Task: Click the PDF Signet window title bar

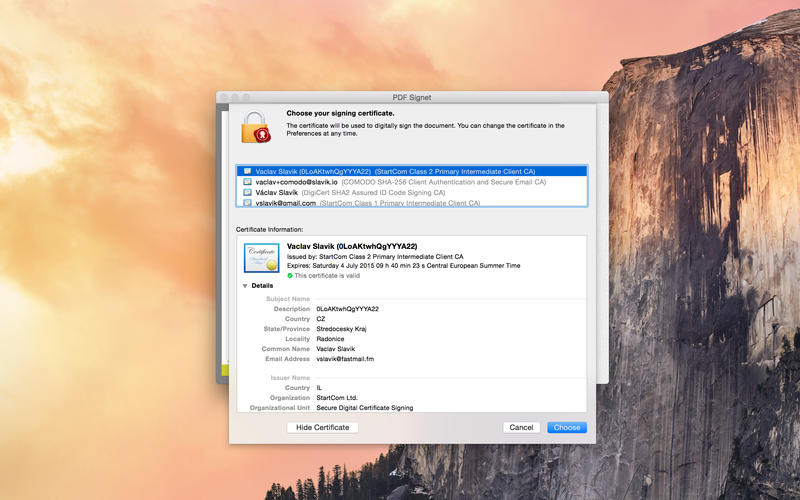Action: click(412, 98)
